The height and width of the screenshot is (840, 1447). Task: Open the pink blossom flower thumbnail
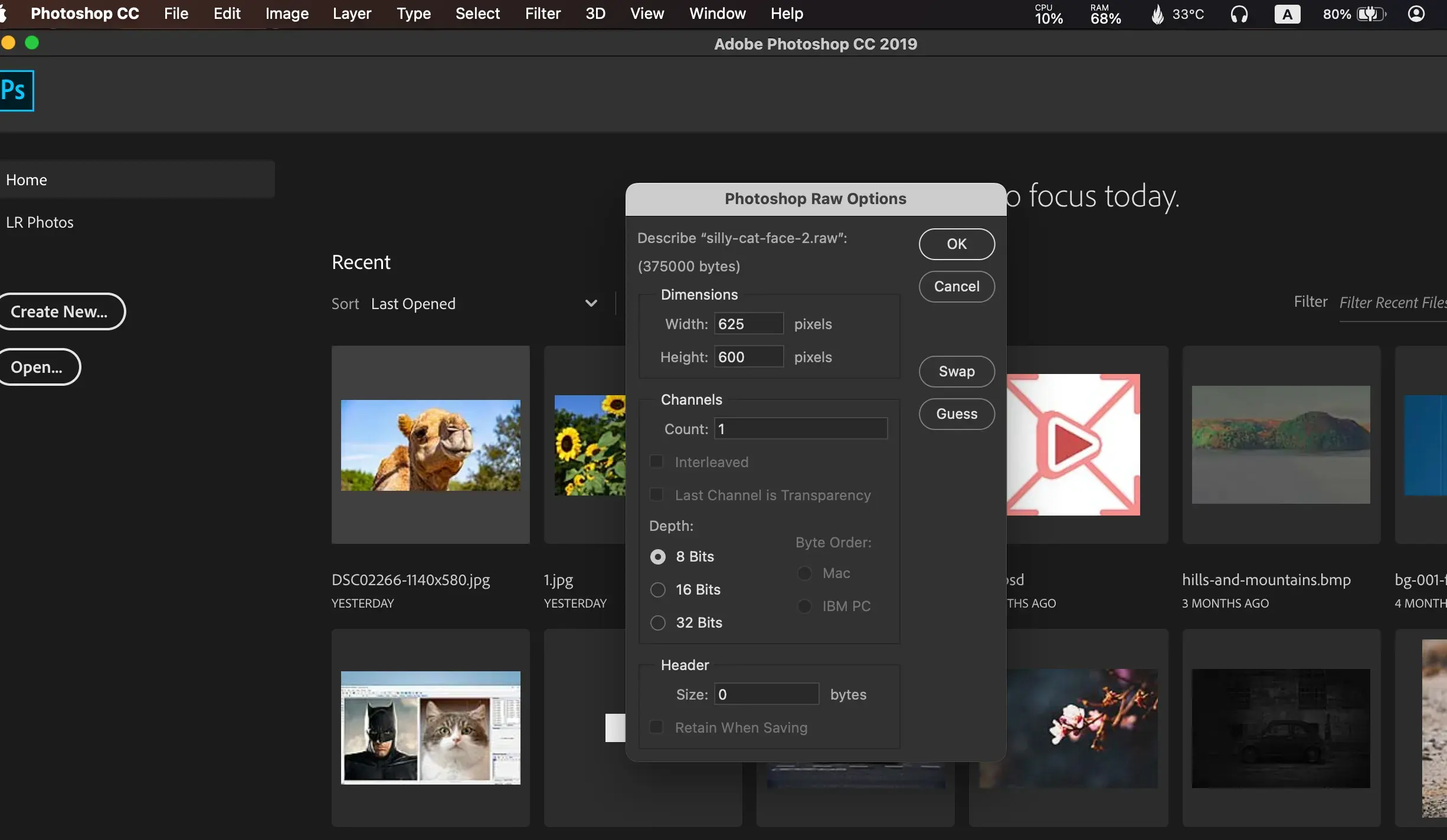click(x=1082, y=728)
